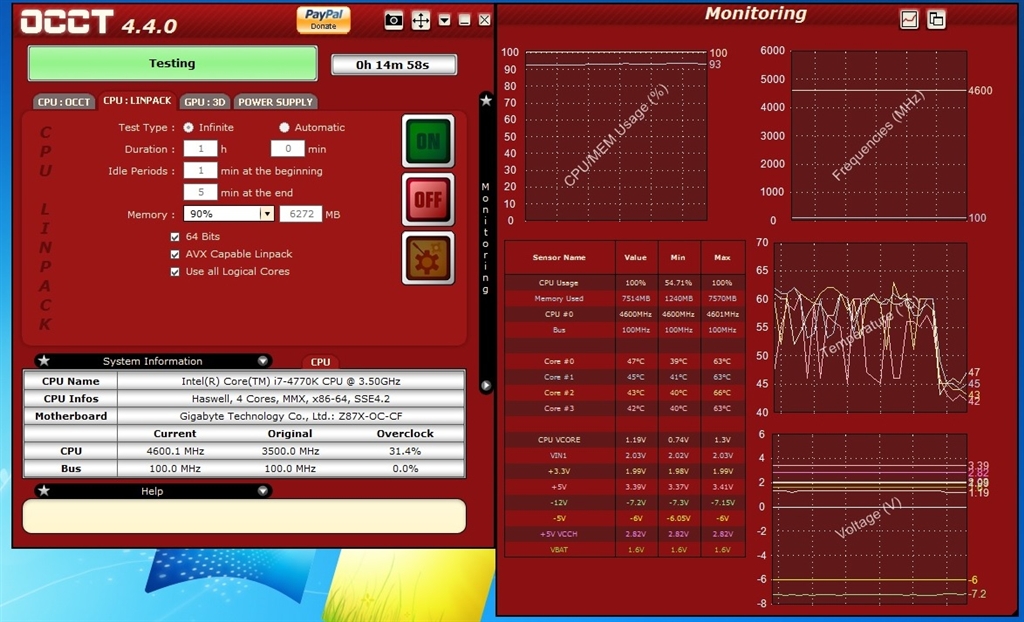The image size is (1024, 622).
Task: Click the arrow button on Monitoring strip
Action: click(x=486, y=385)
